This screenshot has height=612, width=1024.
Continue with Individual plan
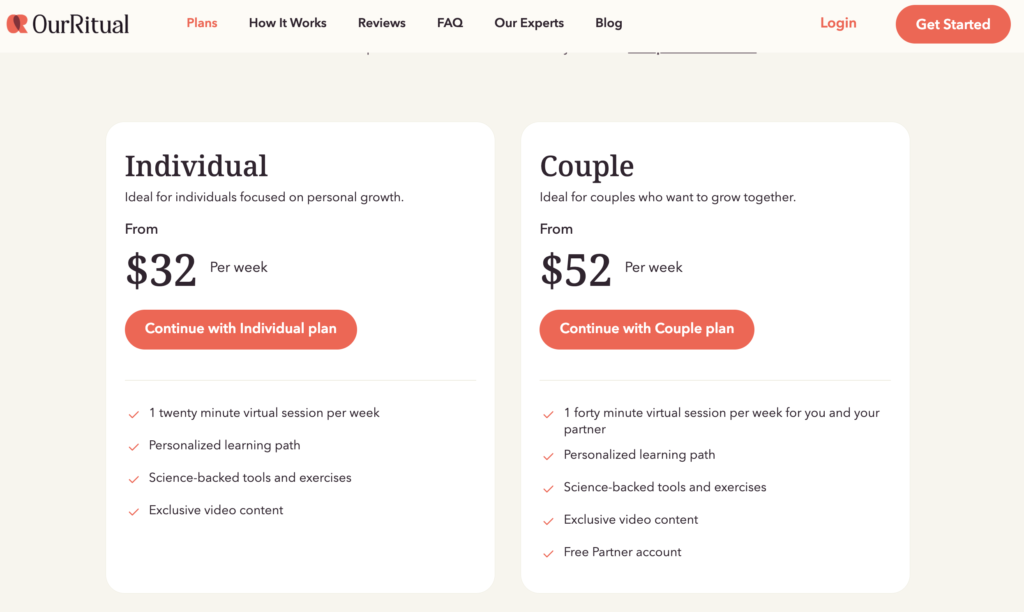pyautogui.click(x=241, y=329)
